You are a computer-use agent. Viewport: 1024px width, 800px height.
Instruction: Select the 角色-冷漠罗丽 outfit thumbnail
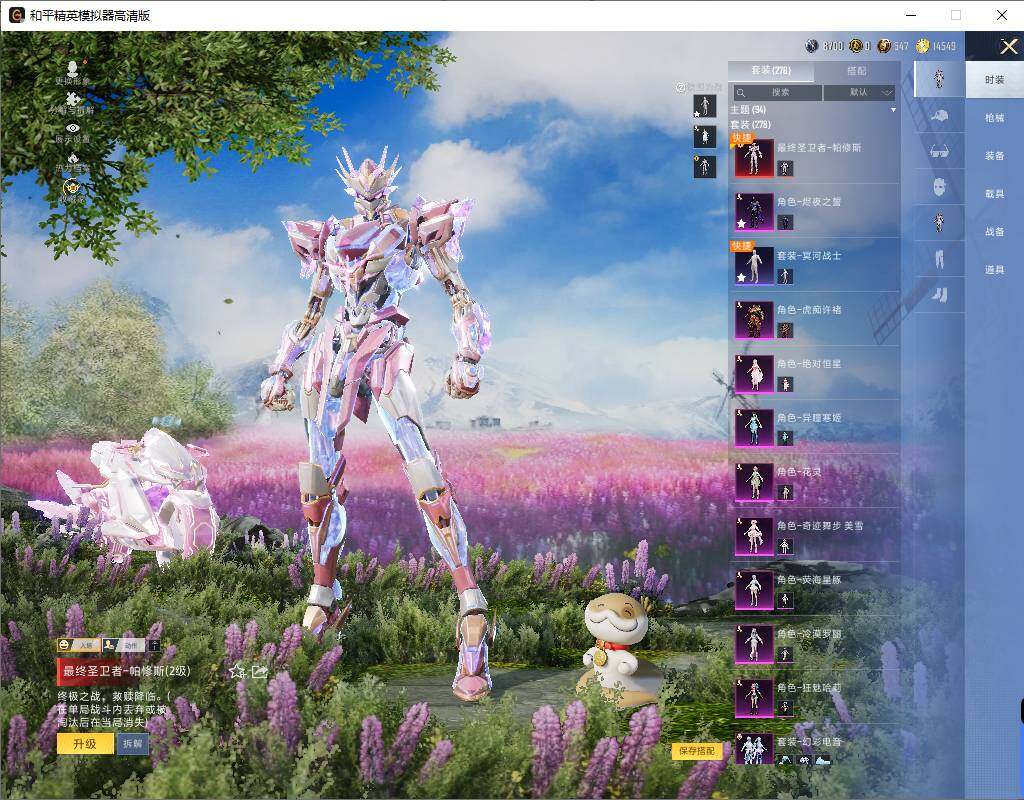click(754, 645)
